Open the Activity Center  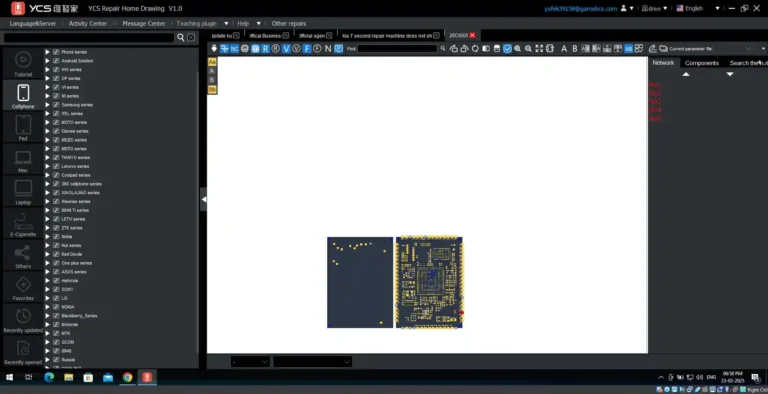point(88,24)
